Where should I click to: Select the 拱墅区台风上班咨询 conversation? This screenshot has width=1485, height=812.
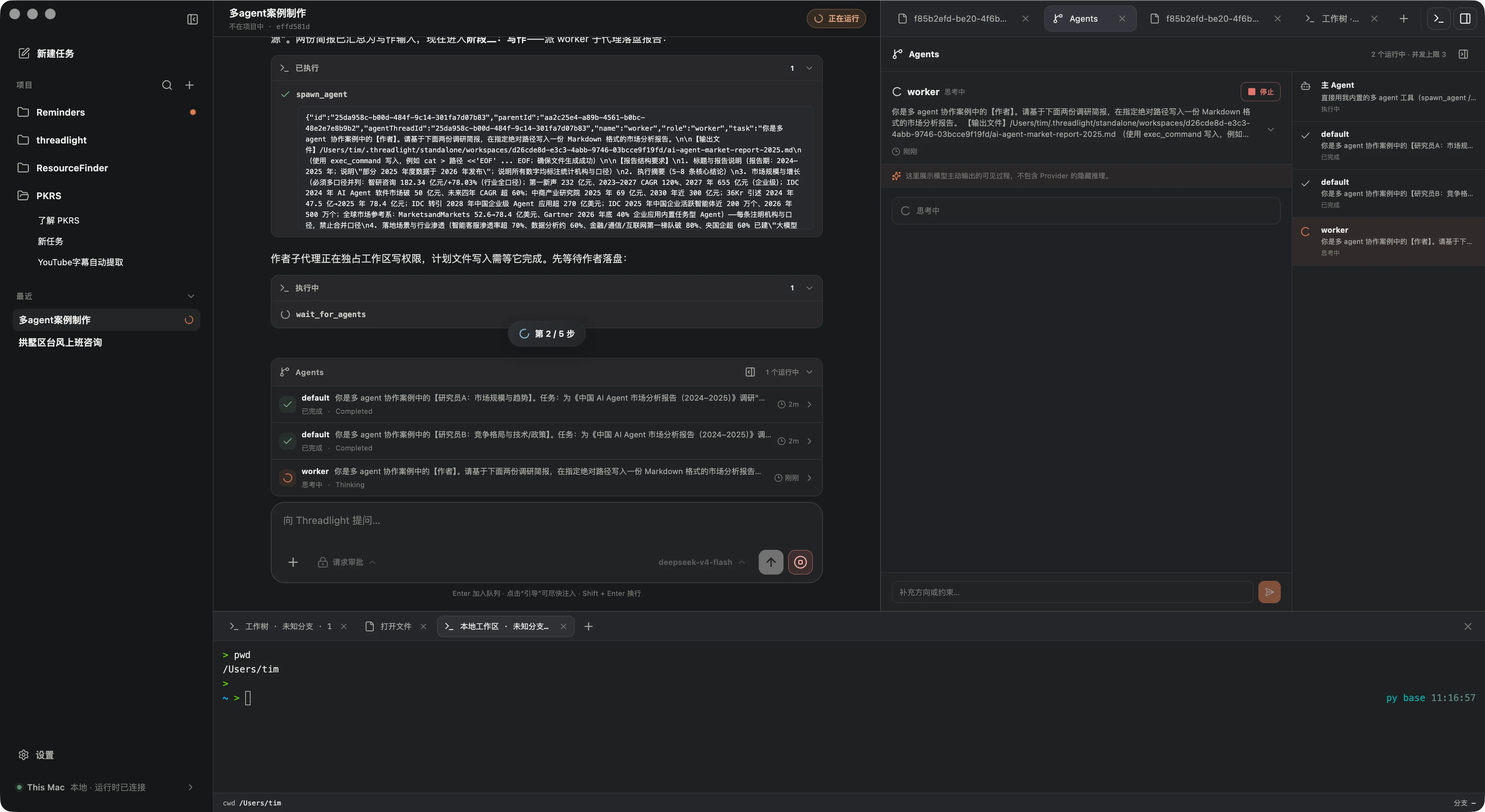point(106,342)
